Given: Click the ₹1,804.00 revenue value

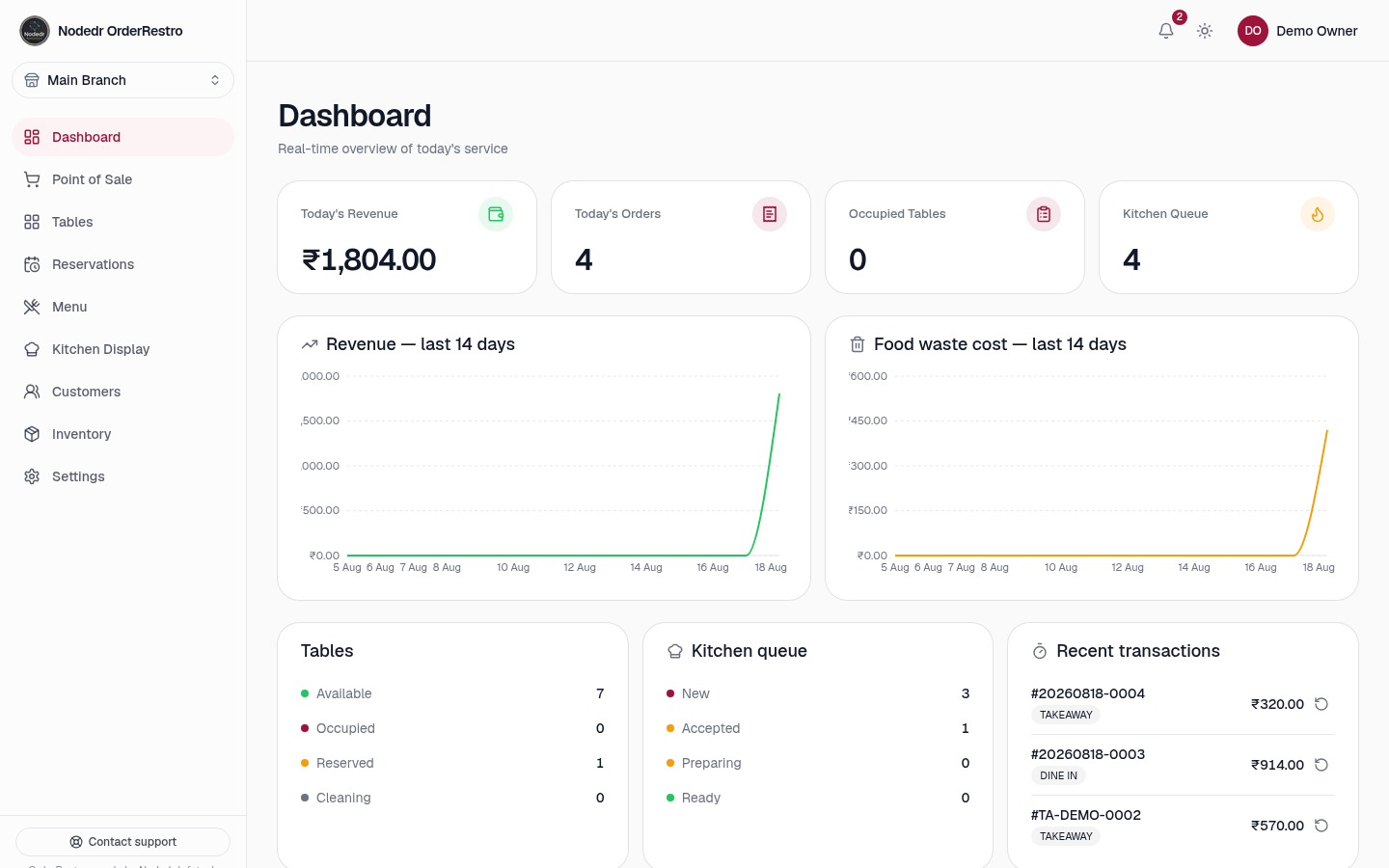Looking at the screenshot, I should click(x=368, y=259).
